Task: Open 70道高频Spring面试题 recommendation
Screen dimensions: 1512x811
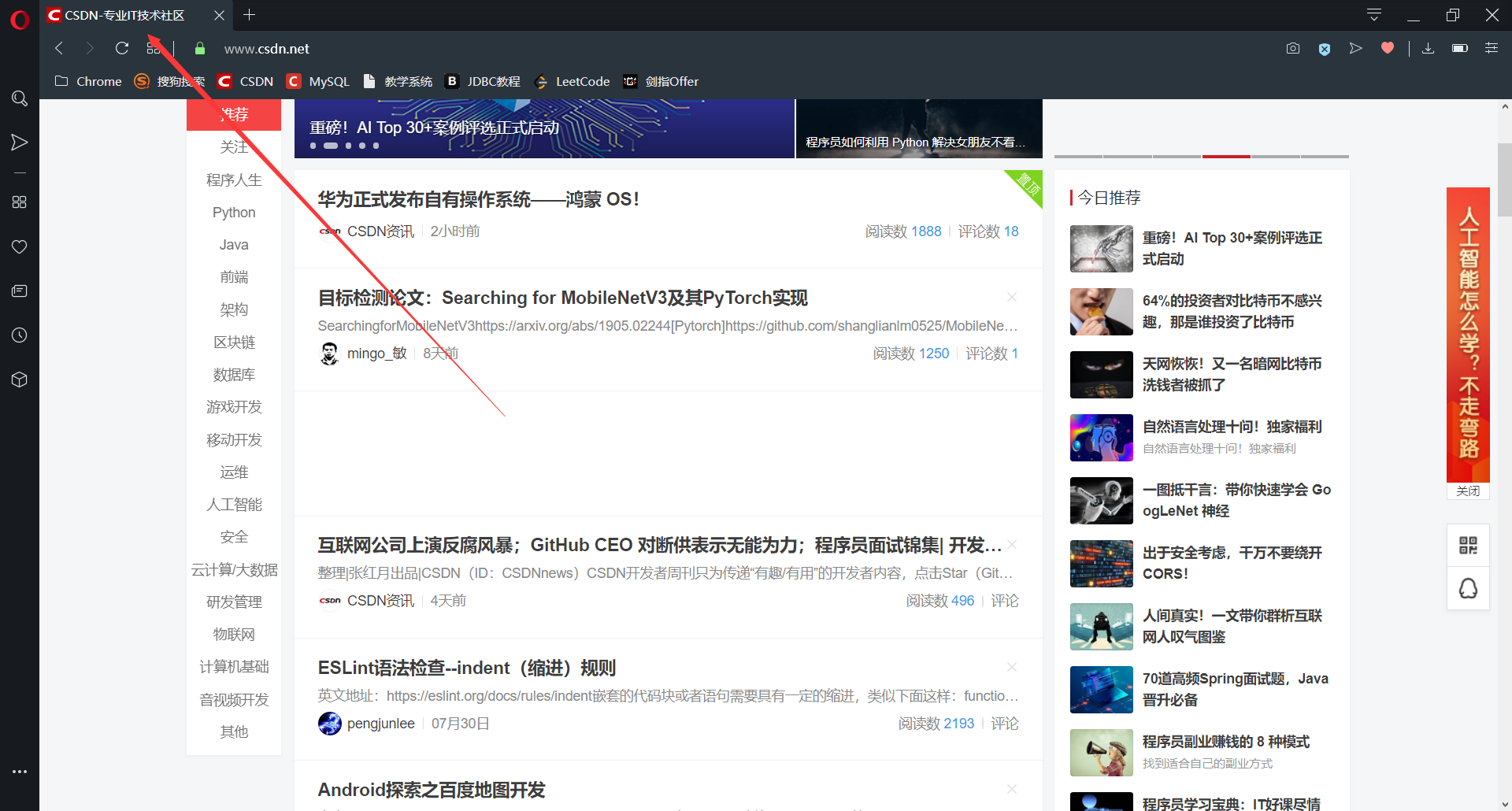Action: click(1235, 689)
